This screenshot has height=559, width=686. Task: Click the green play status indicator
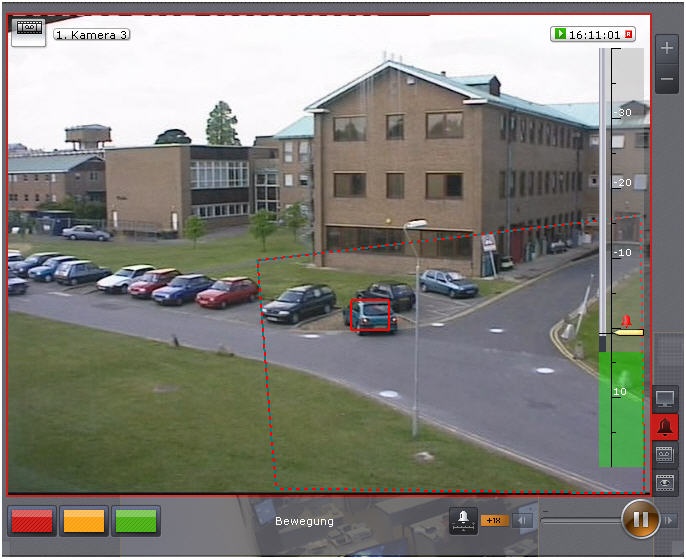coord(560,34)
